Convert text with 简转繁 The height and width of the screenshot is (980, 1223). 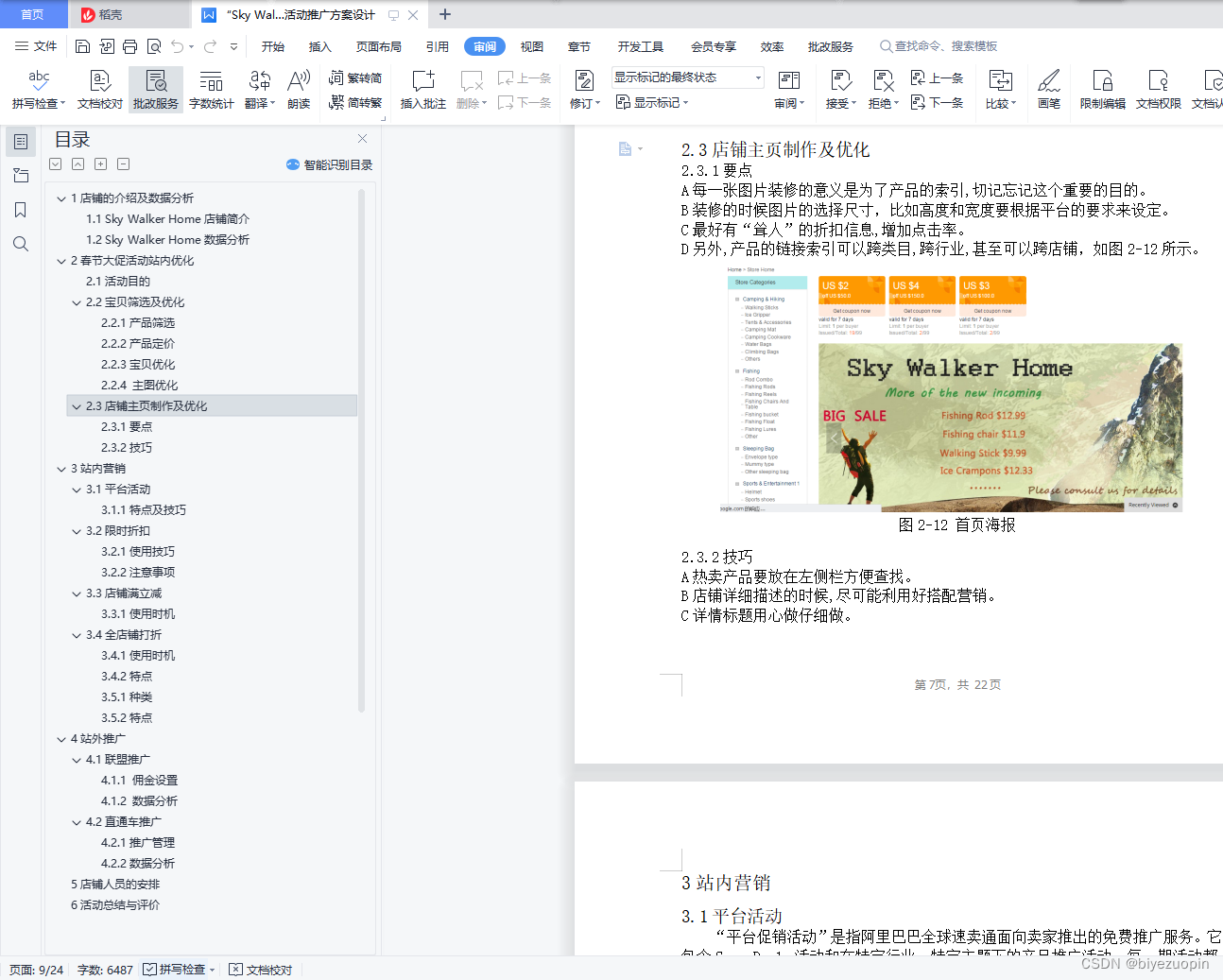355,103
